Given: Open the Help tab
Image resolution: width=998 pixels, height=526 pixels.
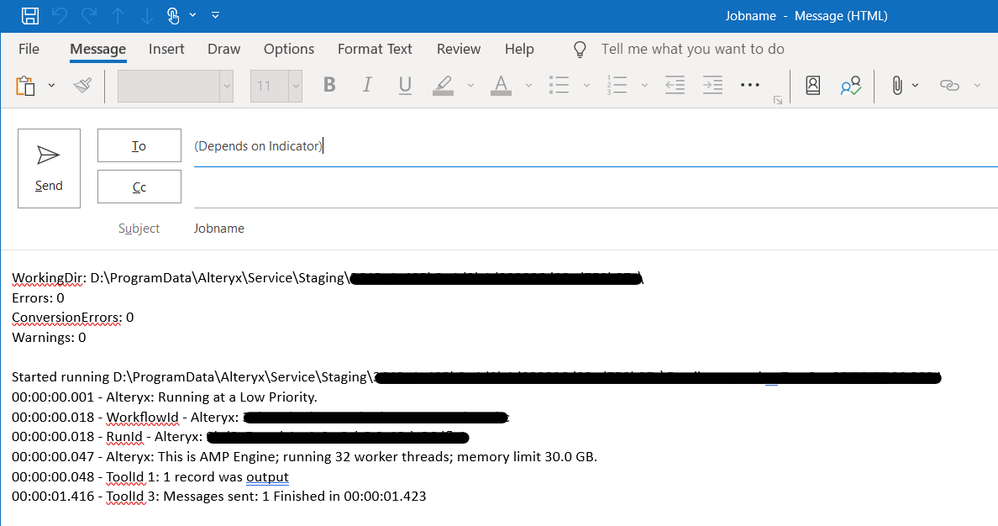Looking at the screenshot, I should (x=519, y=49).
